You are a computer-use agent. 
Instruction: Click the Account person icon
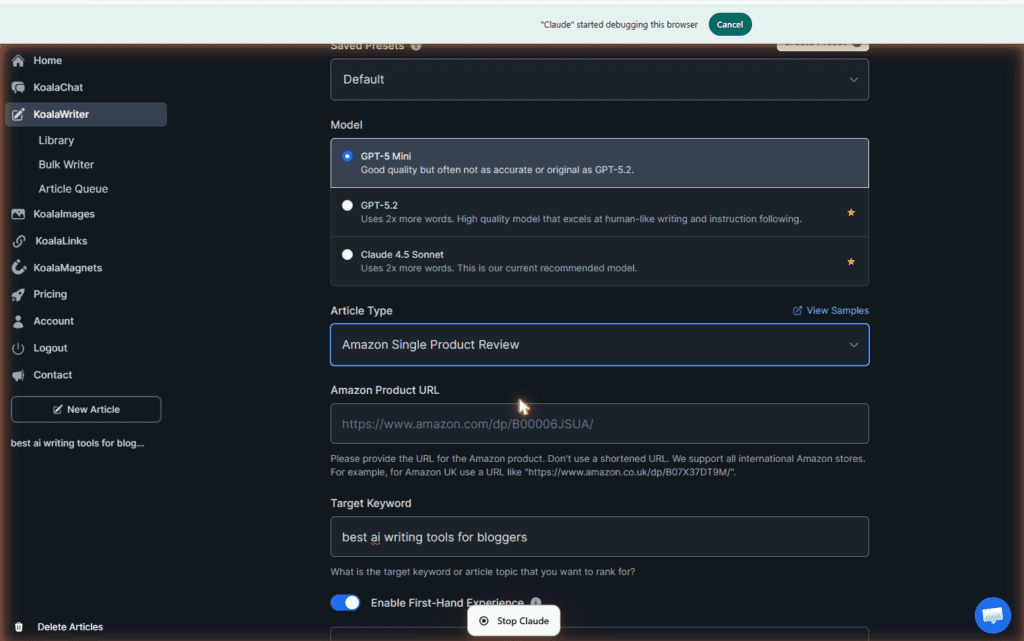(18, 321)
